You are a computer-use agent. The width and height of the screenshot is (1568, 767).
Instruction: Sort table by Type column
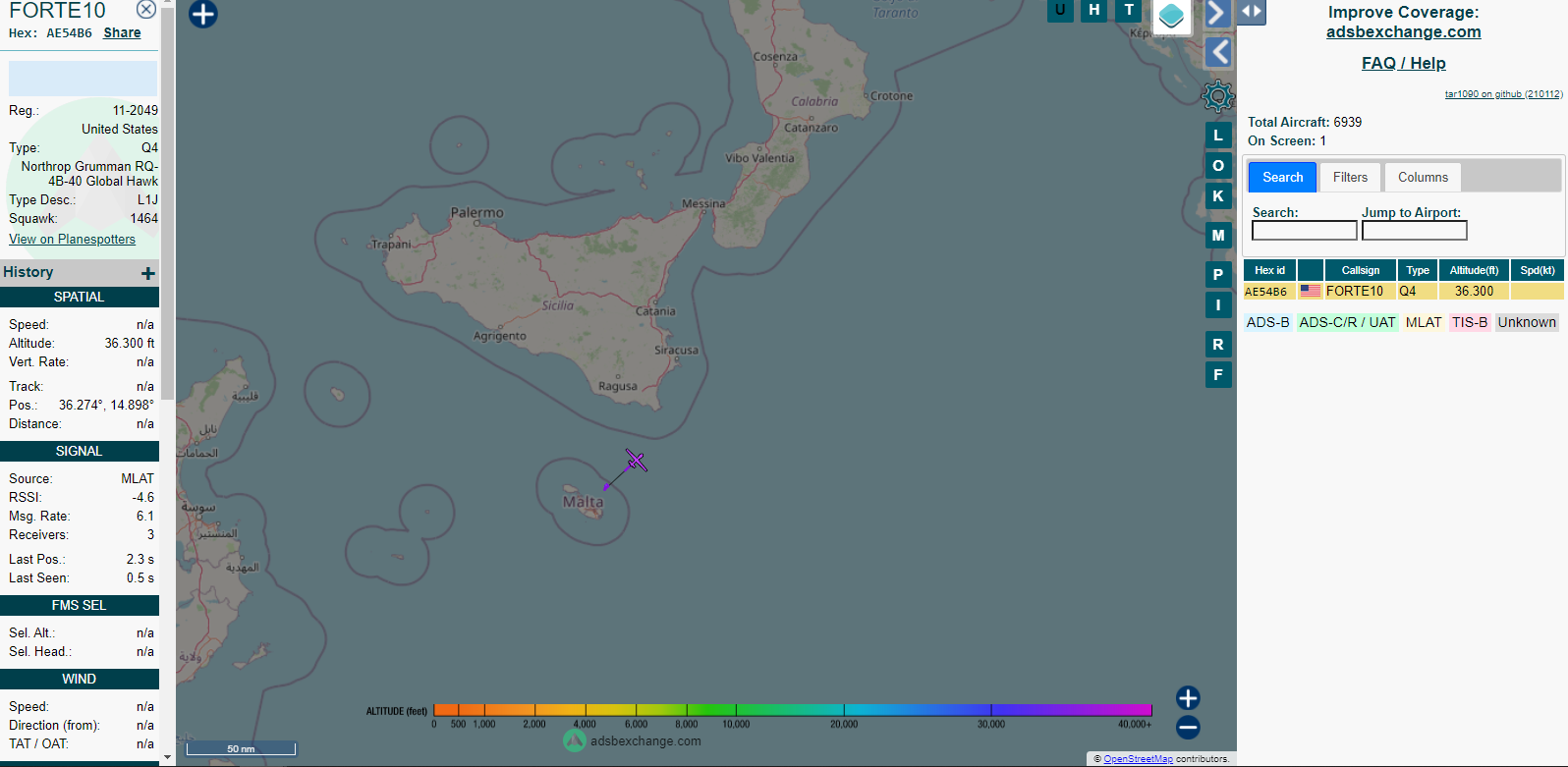pos(1418,270)
